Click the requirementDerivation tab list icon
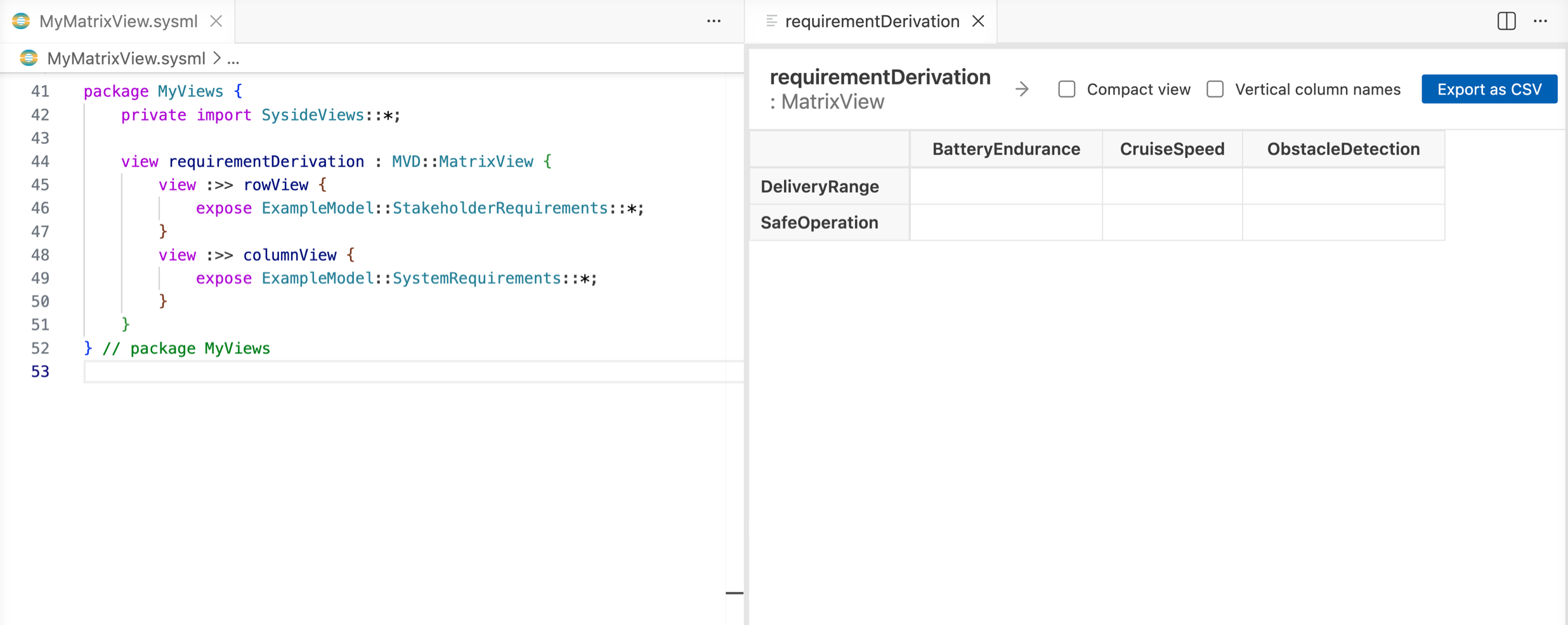1568x625 pixels. point(771,21)
